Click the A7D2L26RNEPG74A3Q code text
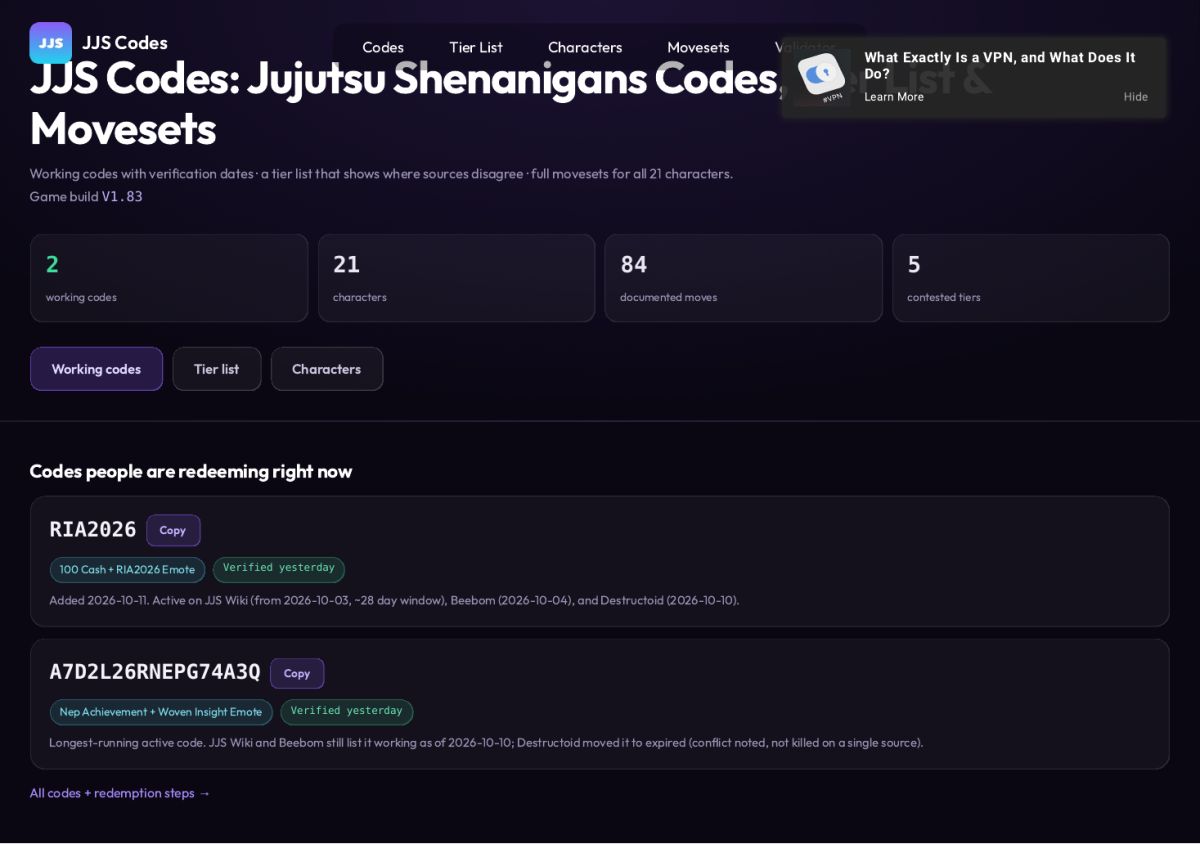1200x844 pixels. click(x=155, y=672)
